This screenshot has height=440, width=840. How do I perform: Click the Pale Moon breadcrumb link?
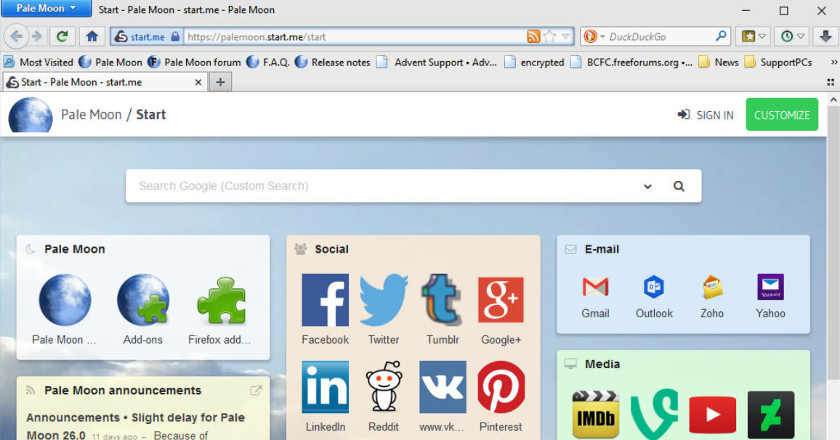pos(91,115)
